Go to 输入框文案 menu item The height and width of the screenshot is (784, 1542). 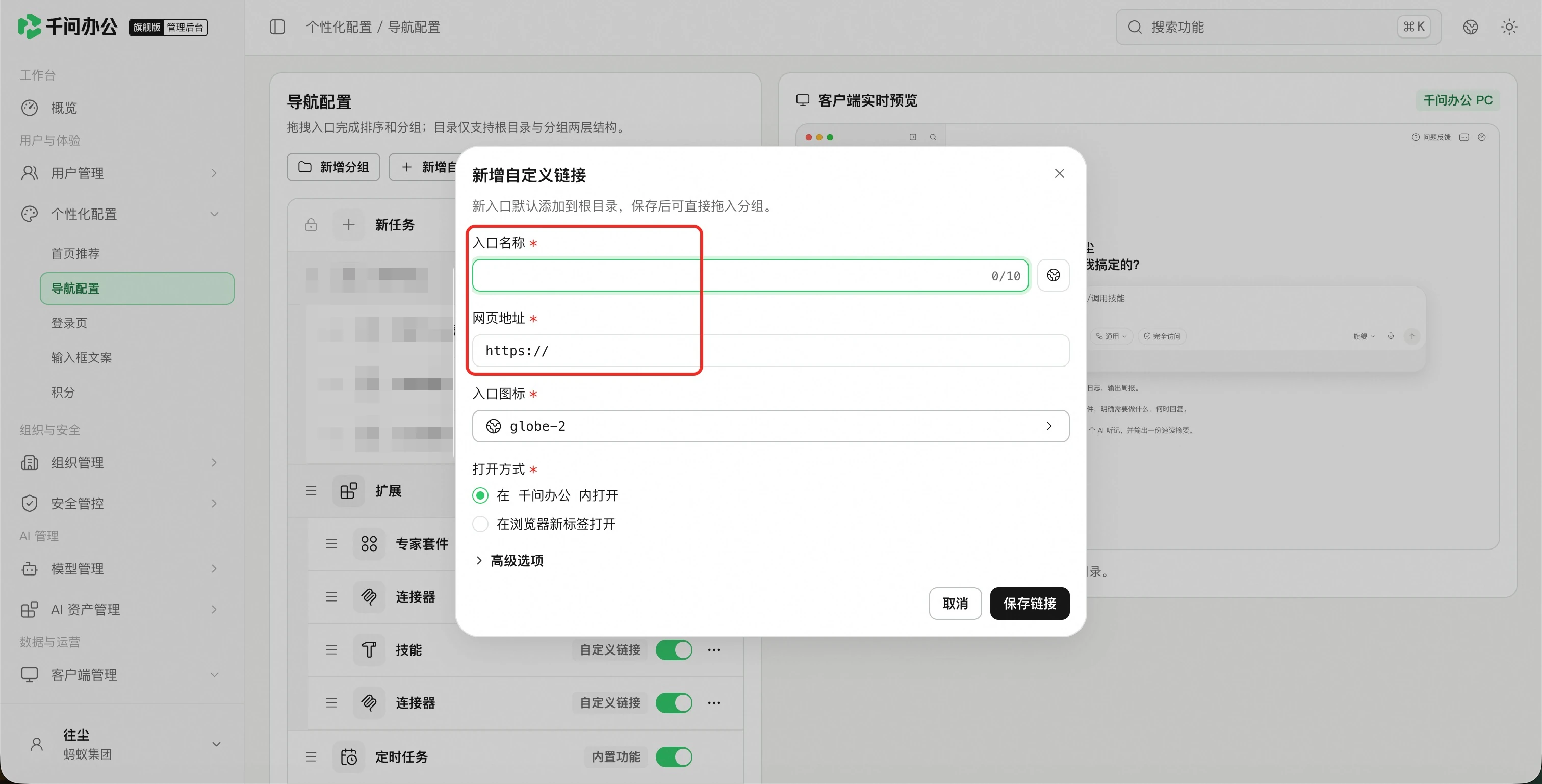(x=137, y=358)
